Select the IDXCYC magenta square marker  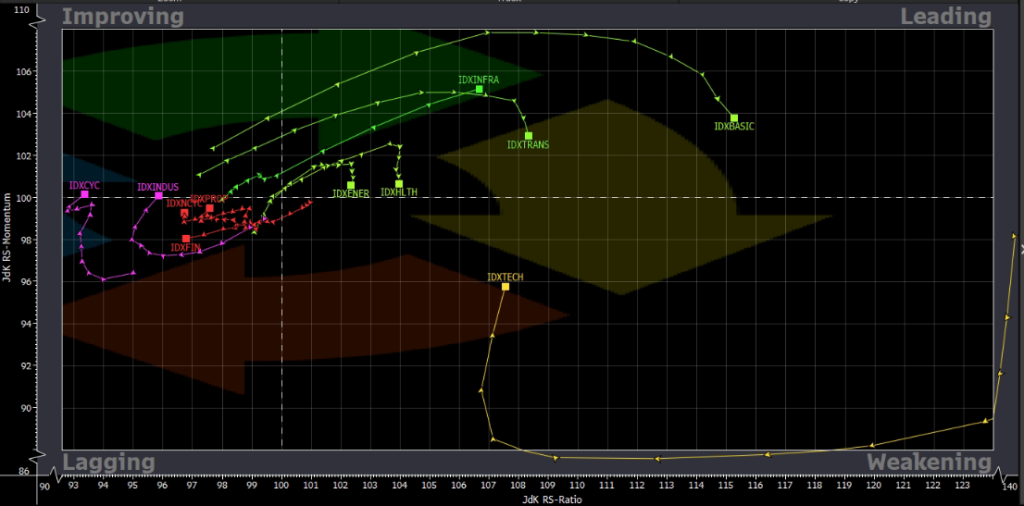[x=85, y=195]
